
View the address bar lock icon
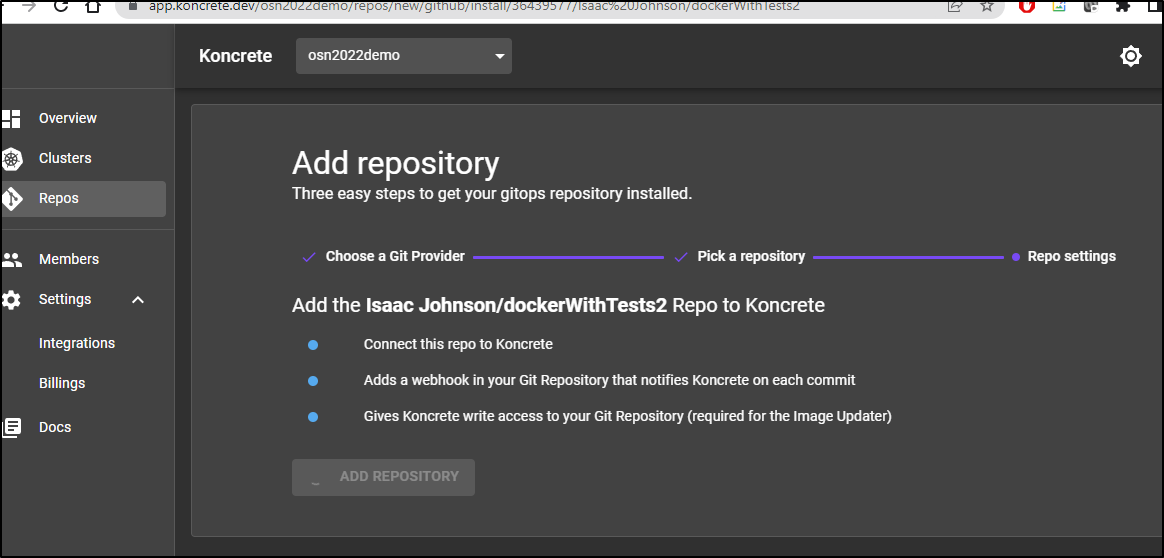click(x=133, y=6)
